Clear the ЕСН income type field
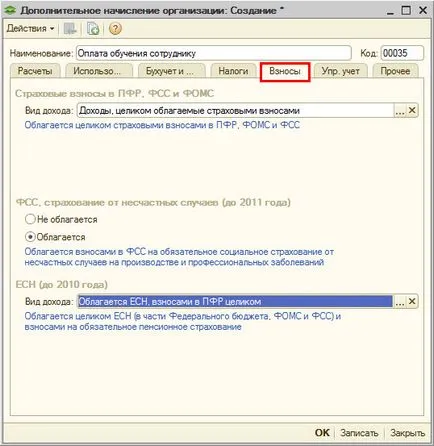This screenshot has width=434, height=446. click(412, 301)
